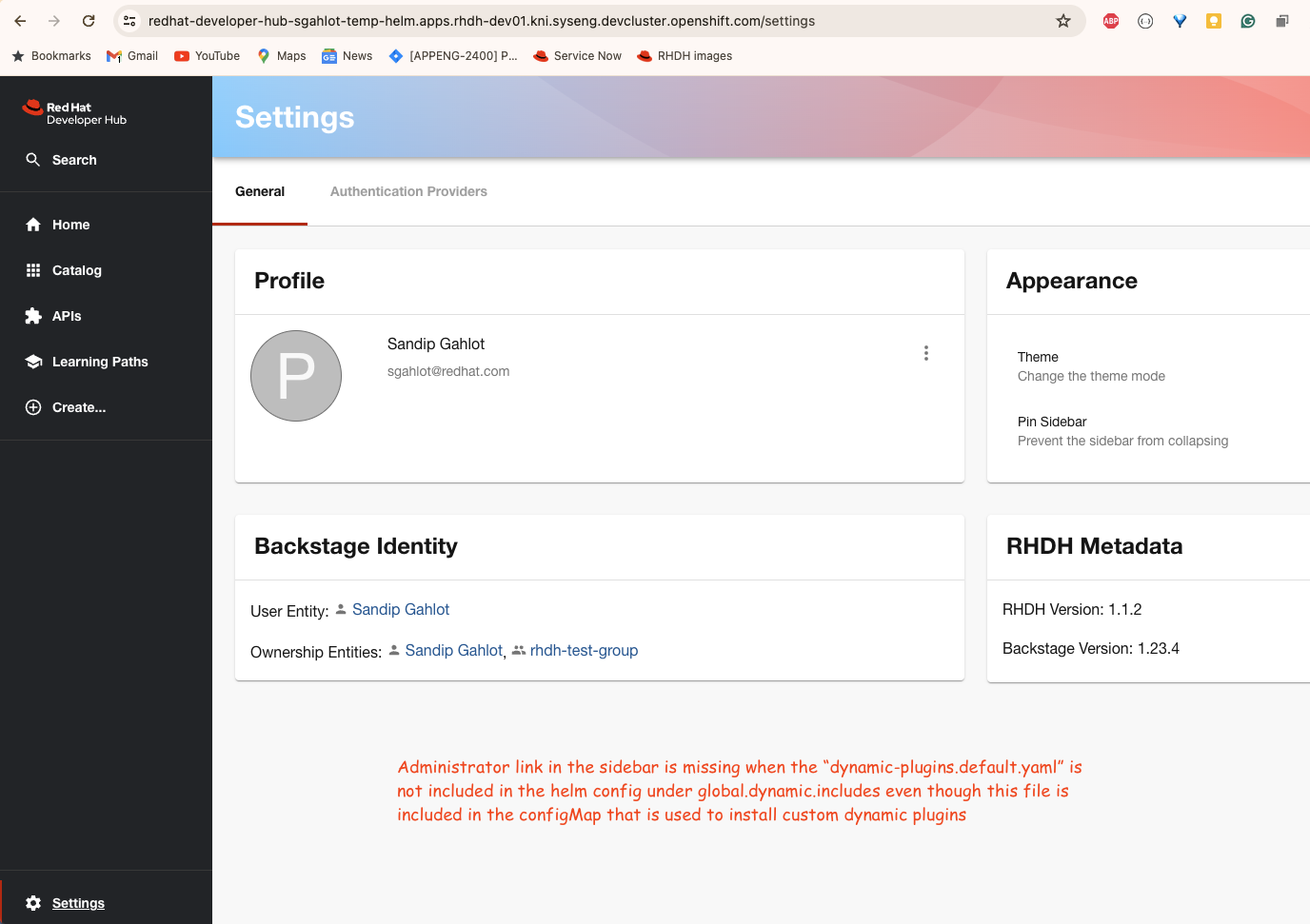Screen dimensions: 1310x924
Task: Click the browser back arrow
Action: coord(20,21)
